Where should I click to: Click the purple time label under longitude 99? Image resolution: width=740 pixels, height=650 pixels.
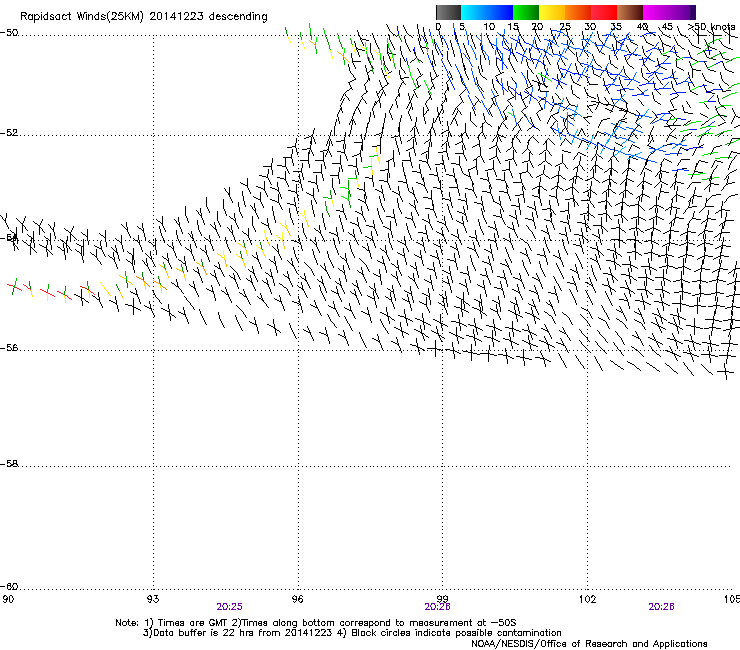(437, 607)
